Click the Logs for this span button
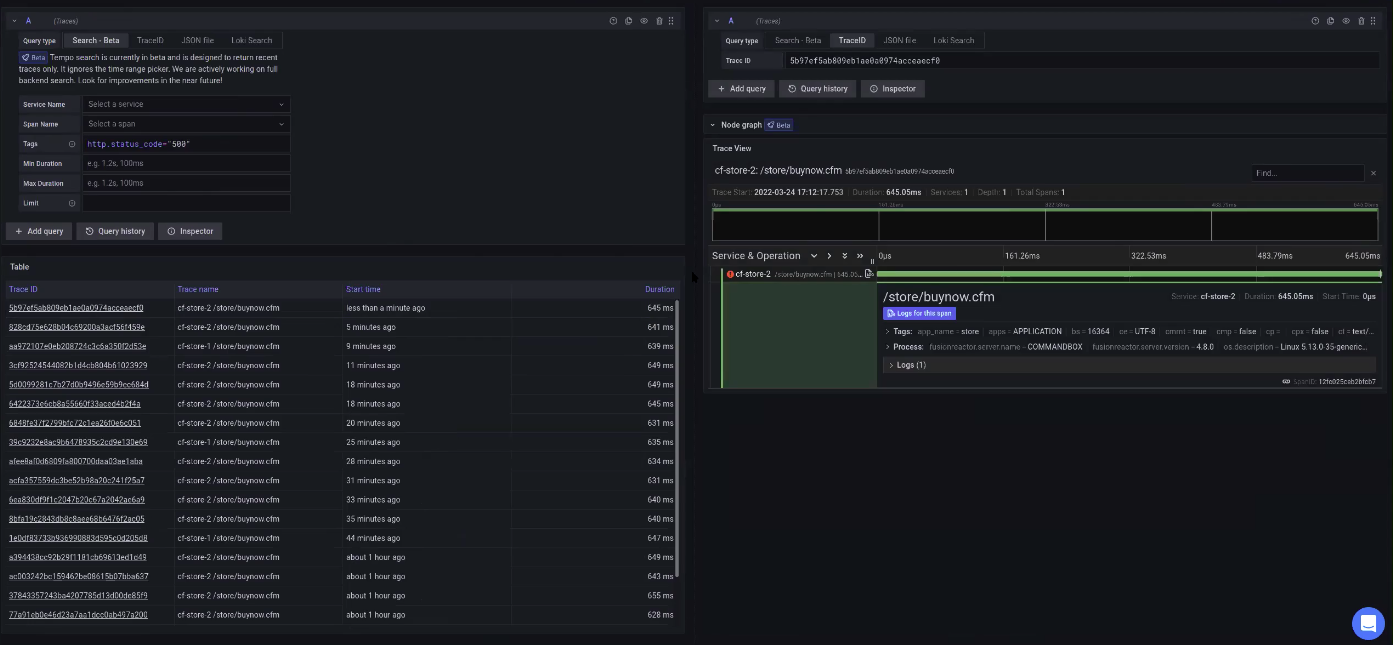Viewport: 1393px width, 645px height. click(919, 313)
